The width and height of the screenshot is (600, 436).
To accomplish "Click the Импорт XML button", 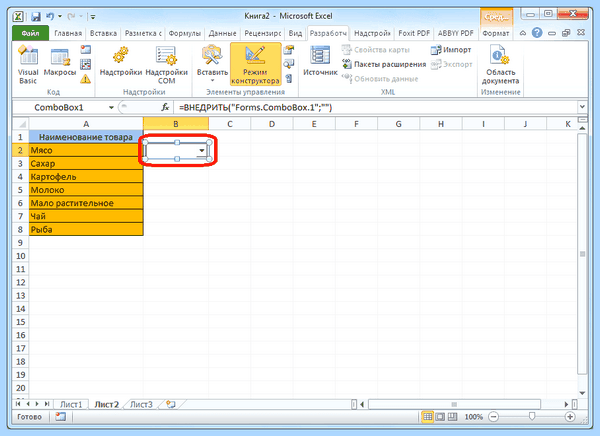I will 451,50.
